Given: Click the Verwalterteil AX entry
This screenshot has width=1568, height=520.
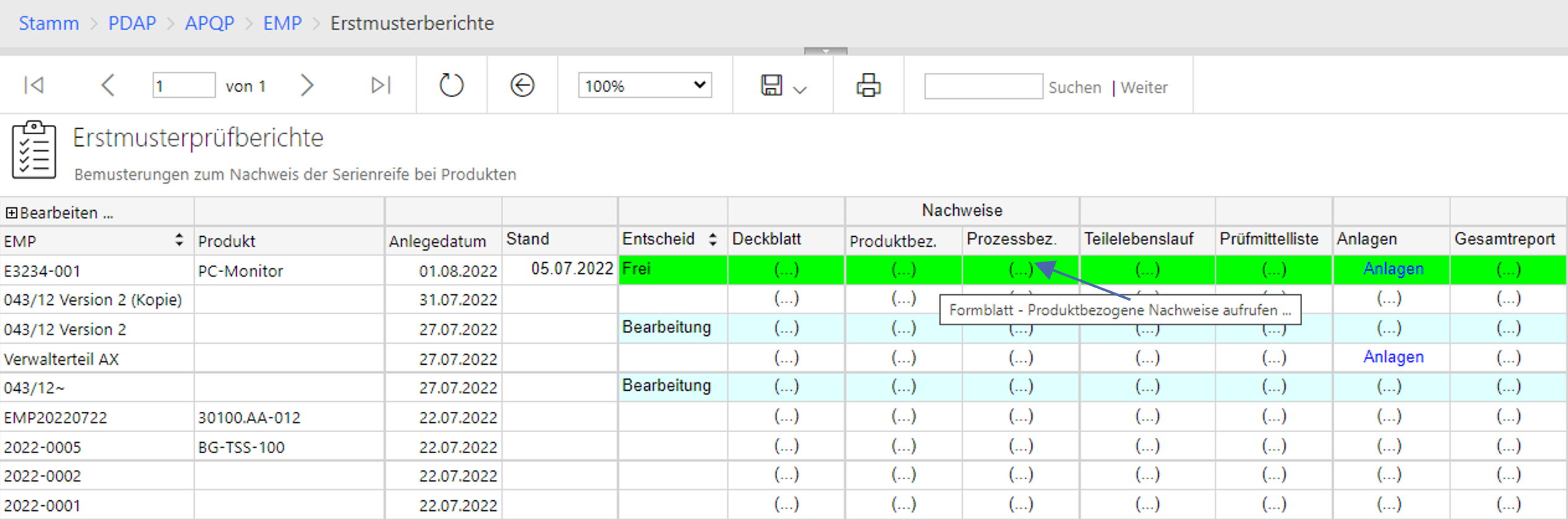Looking at the screenshot, I should click(61, 359).
